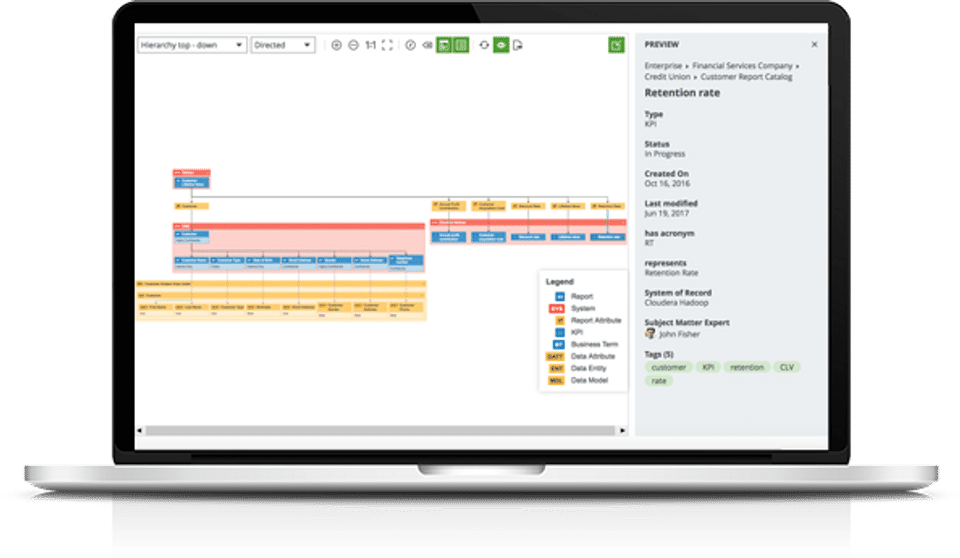Select the rightmost blue KPI node in diagram

click(609, 237)
